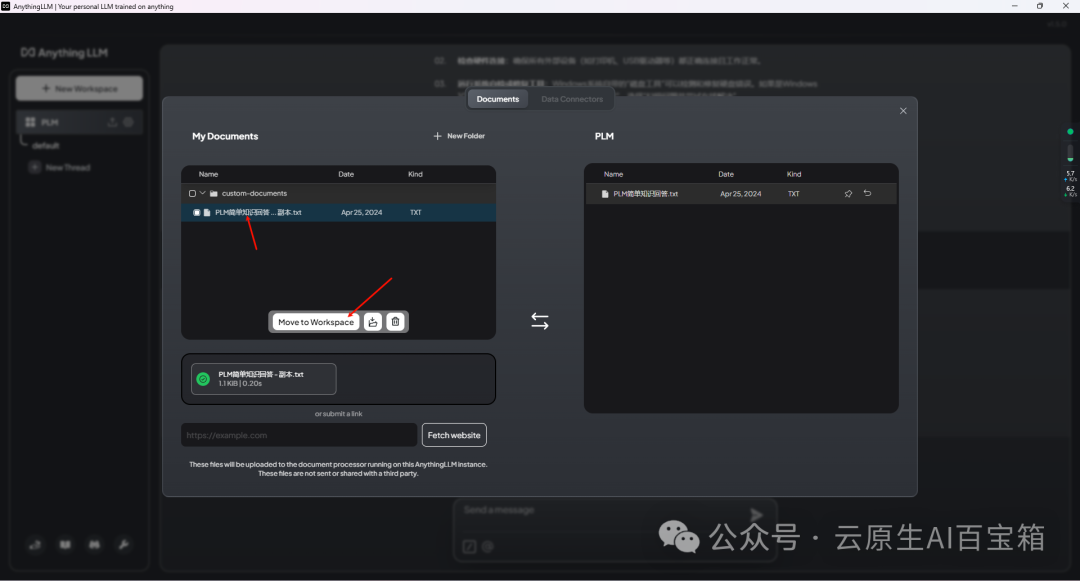Click the file name PLM简单知识回答.txt in the PLM pane
Screen dimensions: 1080x581
pyautogui.click(x=645, y=194)
